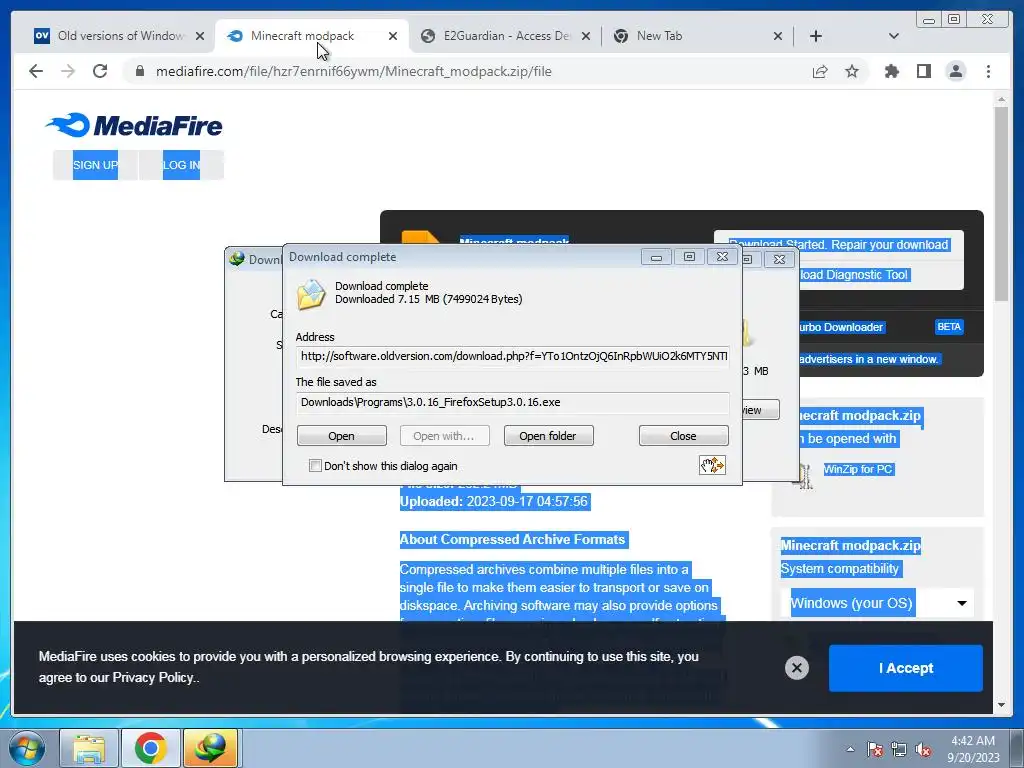The width and height of the screenshot is (1024, 768).
Task: Click the file saved as path field
Action: click(513, 402)
